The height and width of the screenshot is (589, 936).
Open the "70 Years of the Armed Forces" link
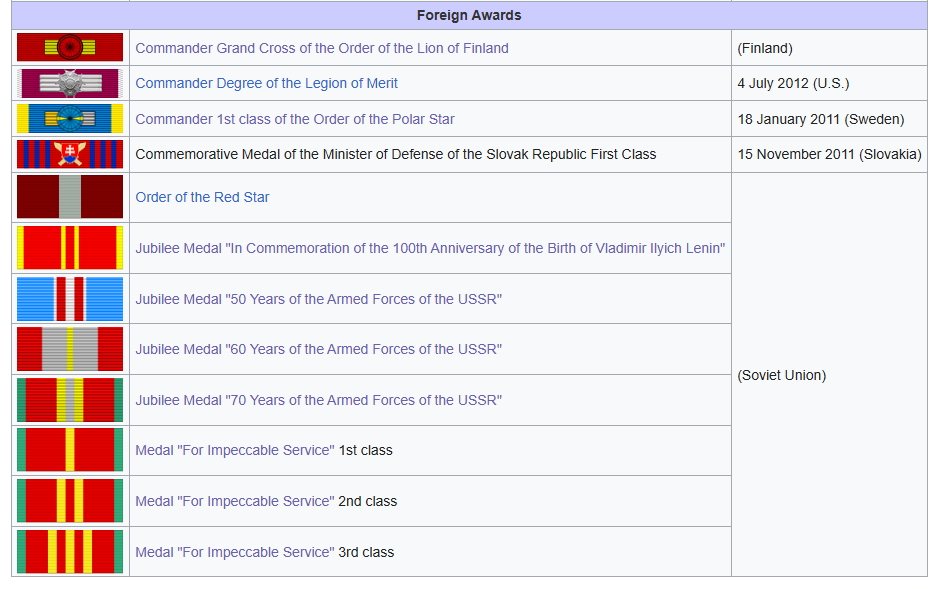pos(318,401)
